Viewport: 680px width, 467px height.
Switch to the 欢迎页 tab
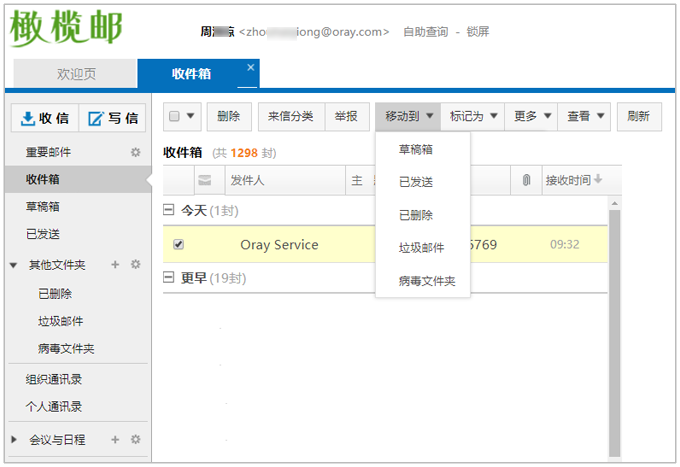click(x=76, y=74)
